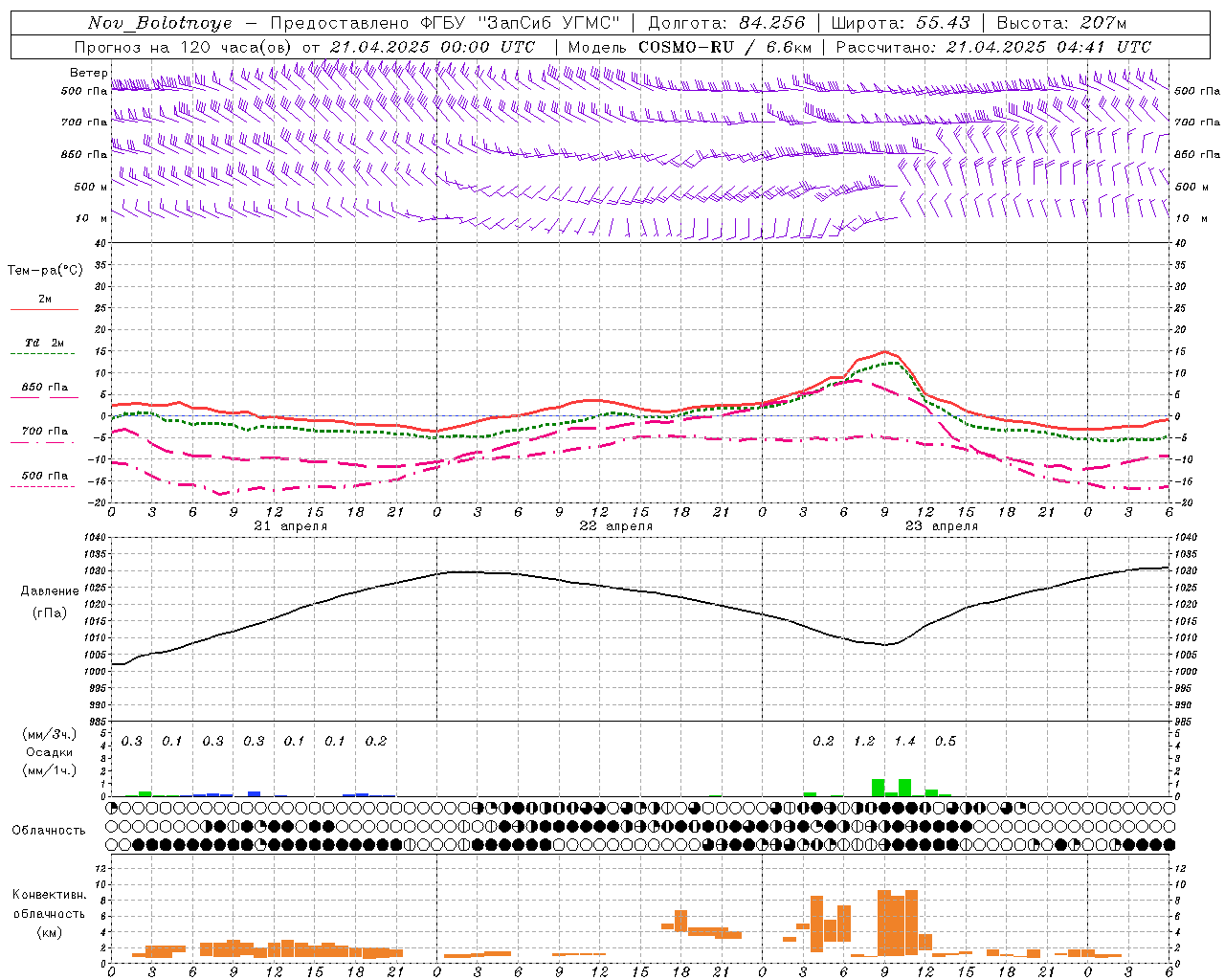Click 'Рассчитано: 21.04.2025 04:41 UTC' text
This screenshot has height=980, width=1225.
[993, 47]
